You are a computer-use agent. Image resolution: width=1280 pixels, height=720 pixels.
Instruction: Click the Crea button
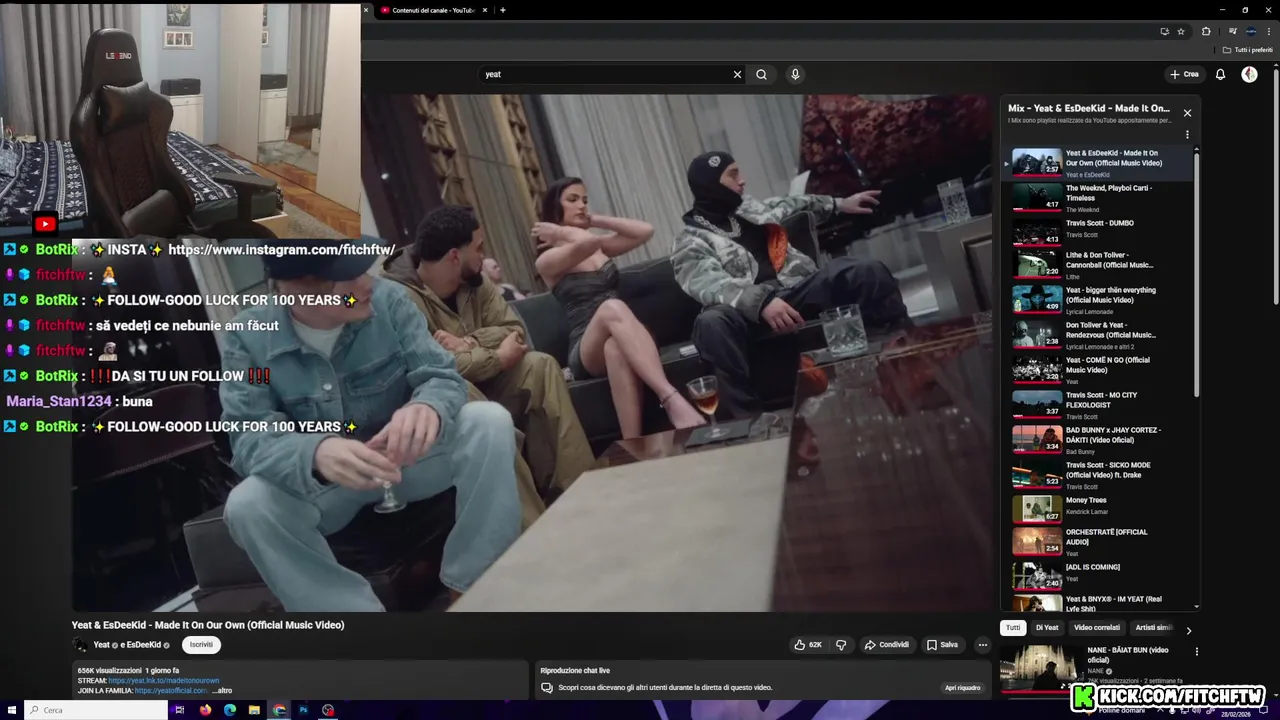(1184, 74)
